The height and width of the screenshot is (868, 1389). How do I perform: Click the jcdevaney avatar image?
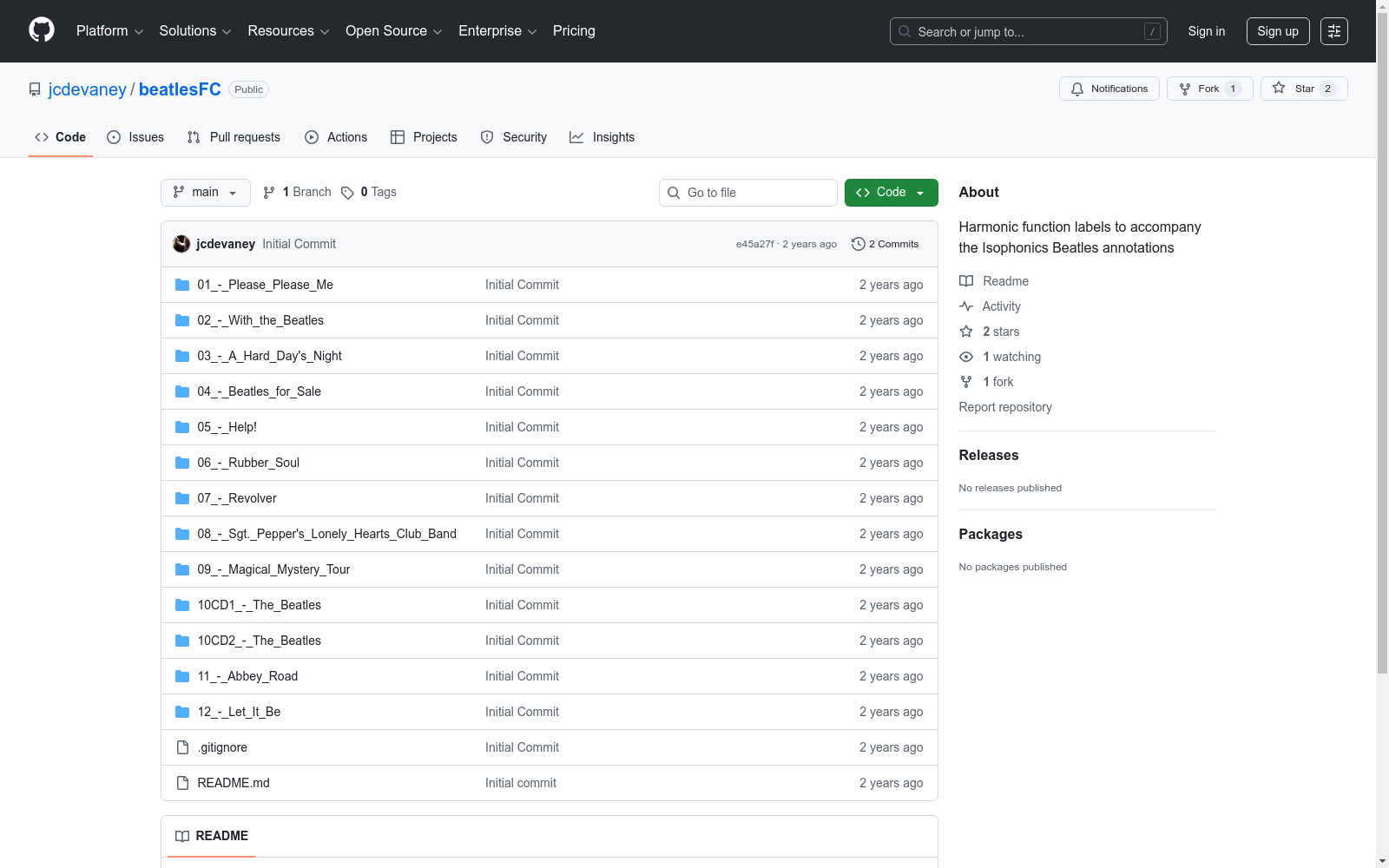pyautogui.click(x=181, y=244)
